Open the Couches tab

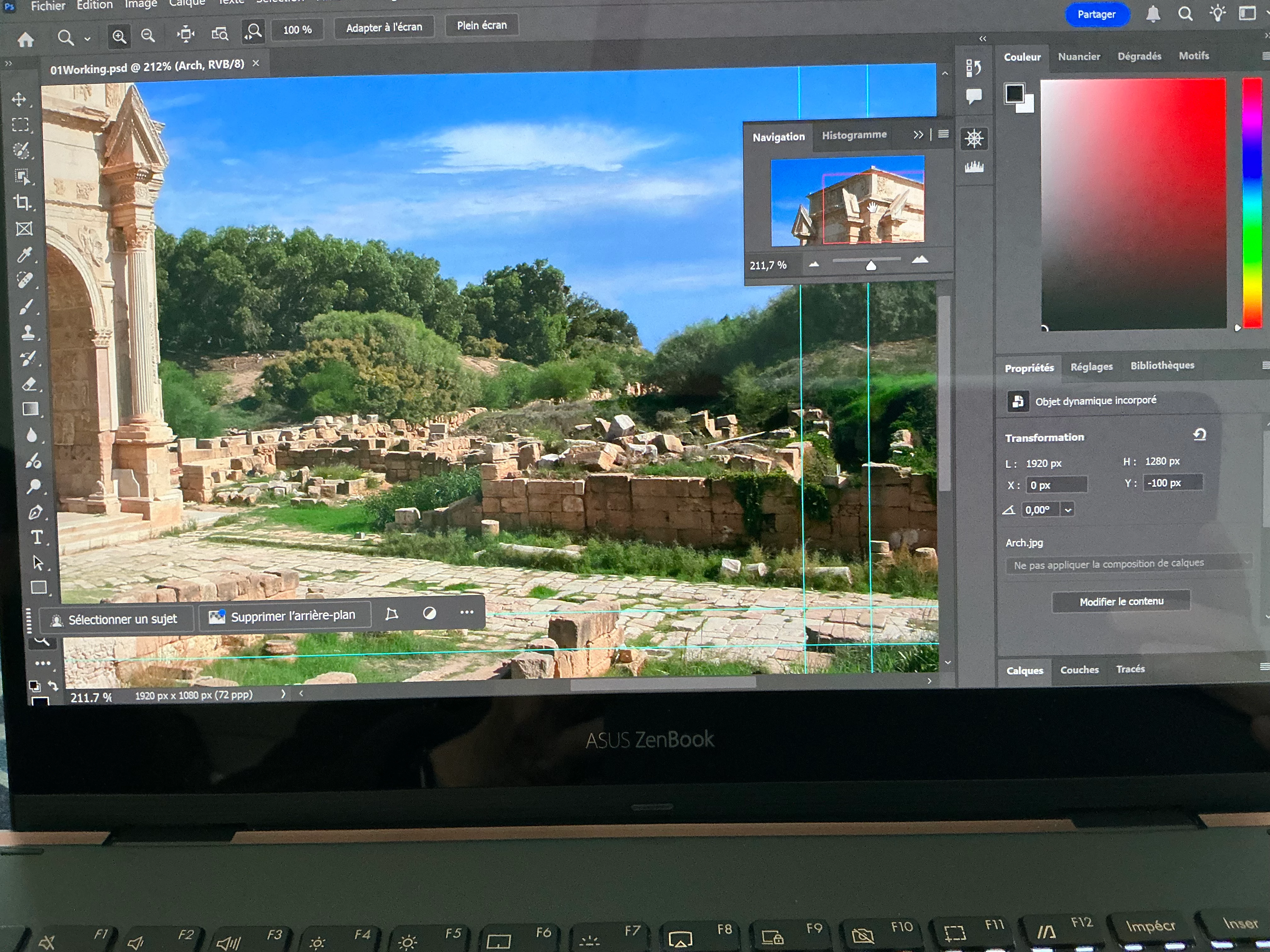[x=1079, y=670]
